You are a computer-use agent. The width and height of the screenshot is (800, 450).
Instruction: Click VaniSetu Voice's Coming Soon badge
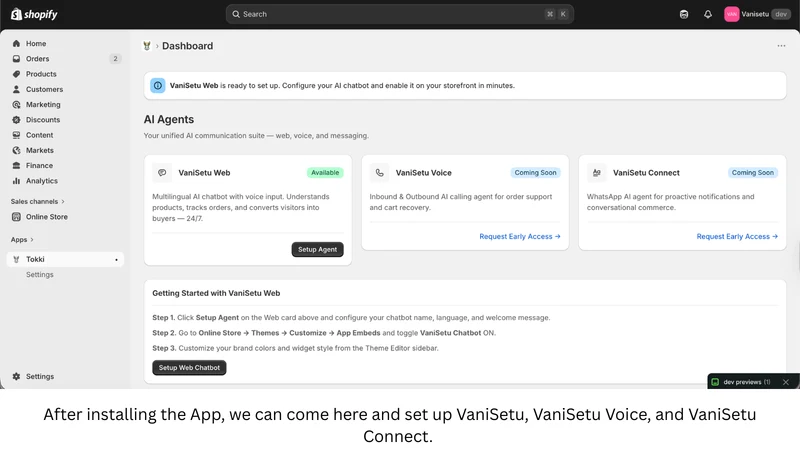point(535,173)
